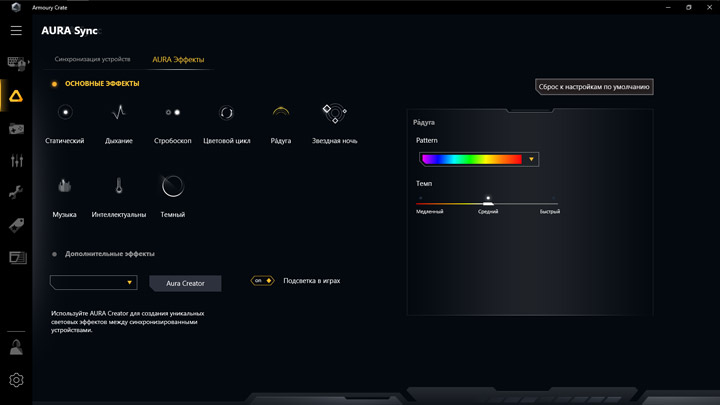720x405 pixels.
Task: Open the Tools wrench sidebar icon
Action: coord(16,192)
